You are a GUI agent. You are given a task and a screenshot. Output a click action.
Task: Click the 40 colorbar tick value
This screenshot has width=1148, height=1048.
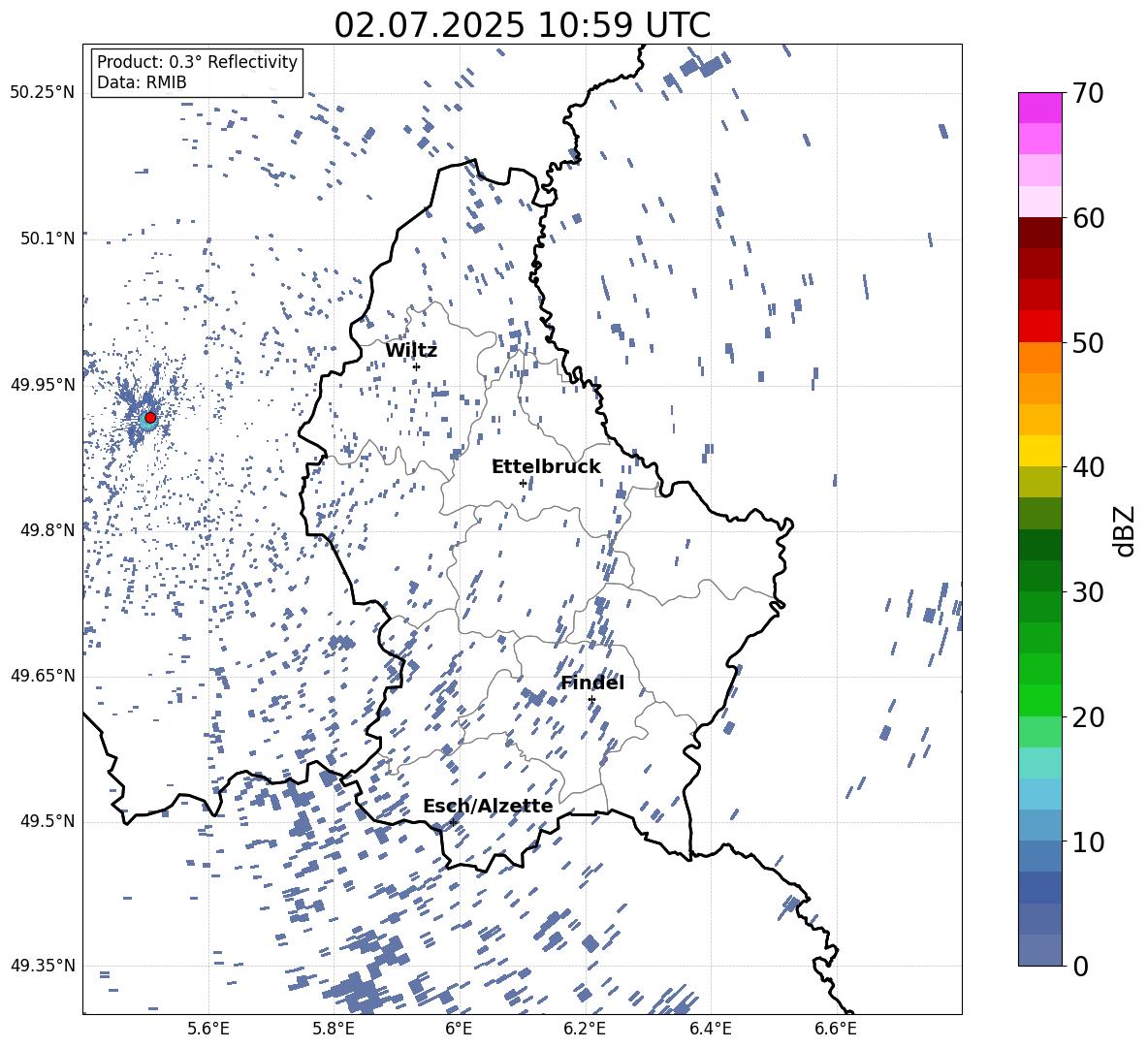point(1088,467)
